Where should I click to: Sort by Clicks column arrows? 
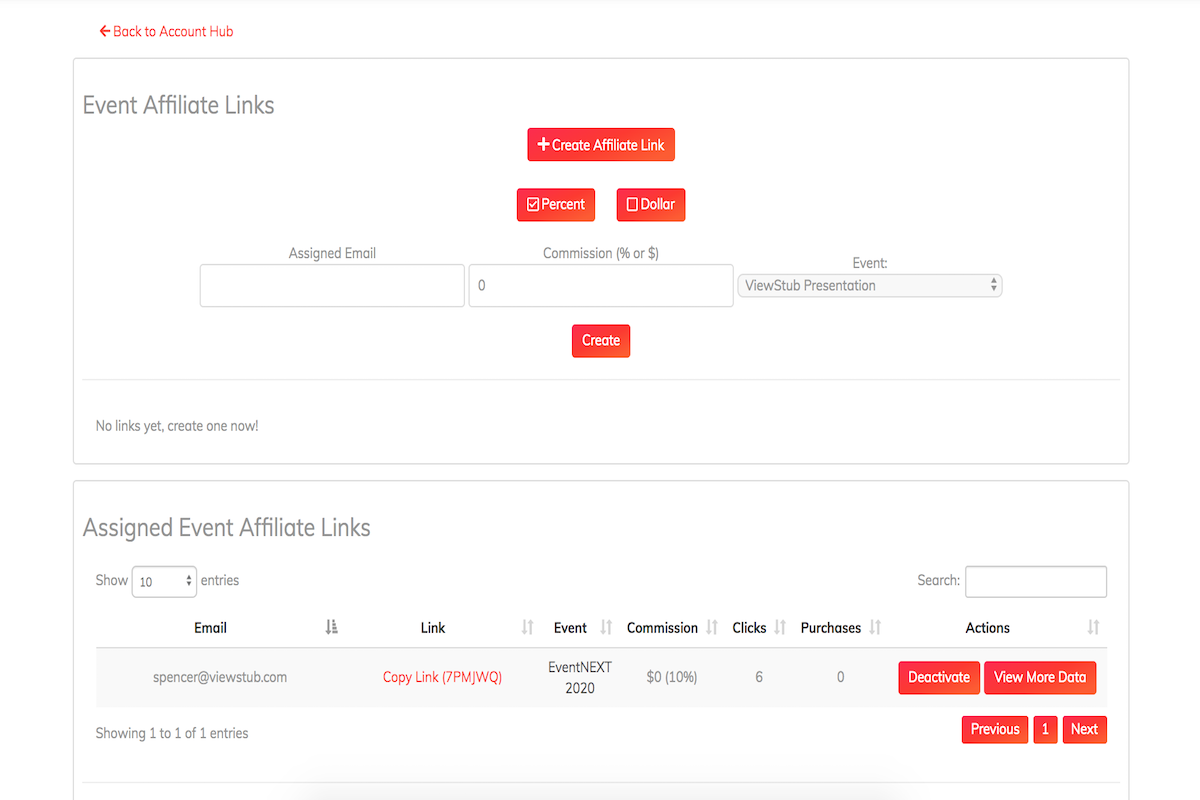pyautogui.click(x=781, y=627)
